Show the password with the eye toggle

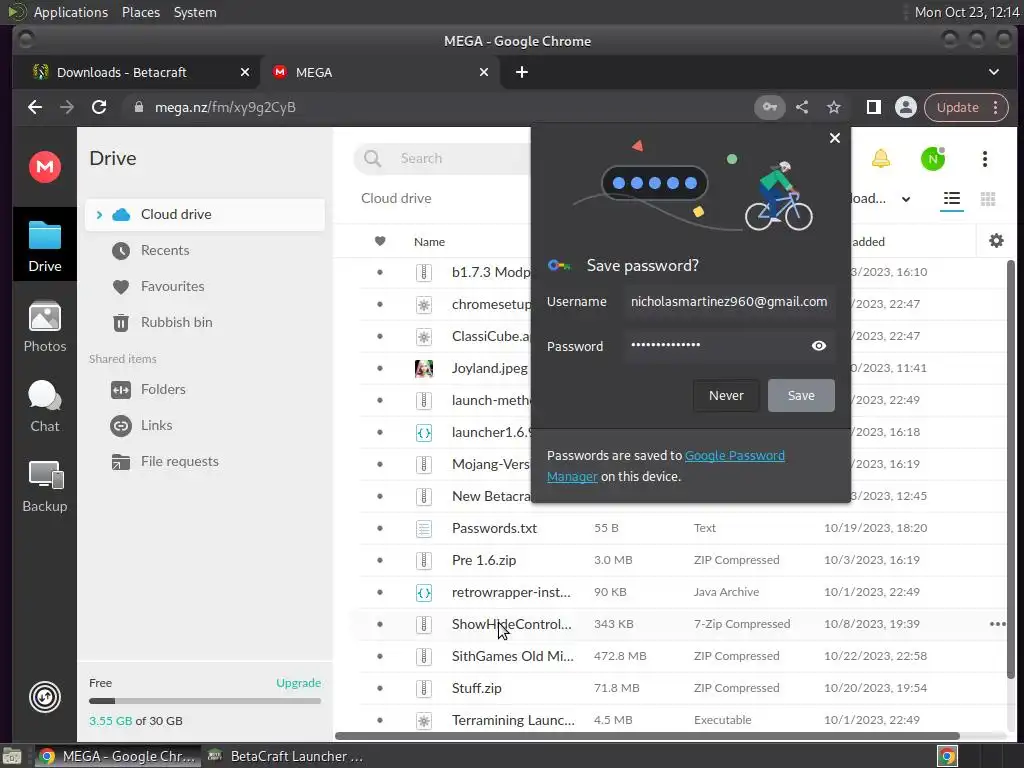click(x=818, y=345)
